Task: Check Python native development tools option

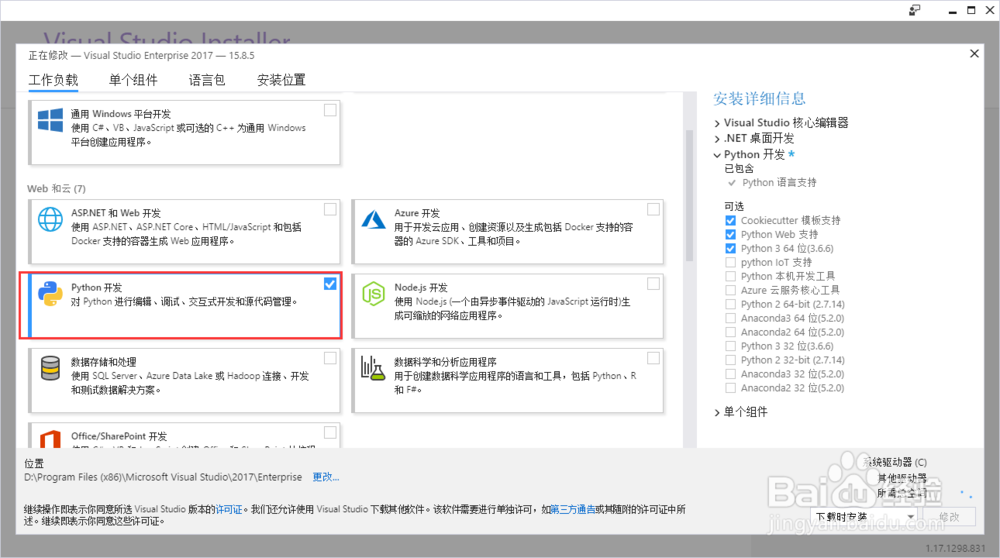Action: pyautogui.click(x=730, y=276)
